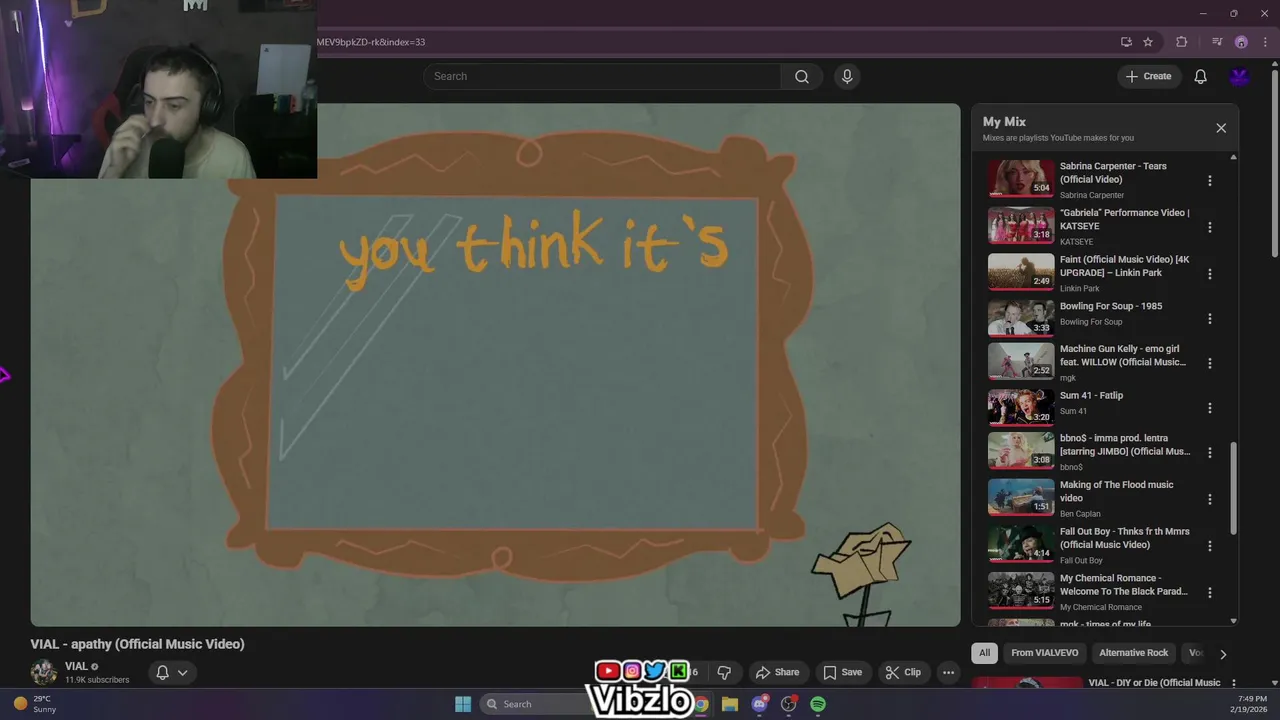1280x720 pixels.
Task: Play the Bowling For Soup 1985 thumbnail
Action: [1021, 318]
